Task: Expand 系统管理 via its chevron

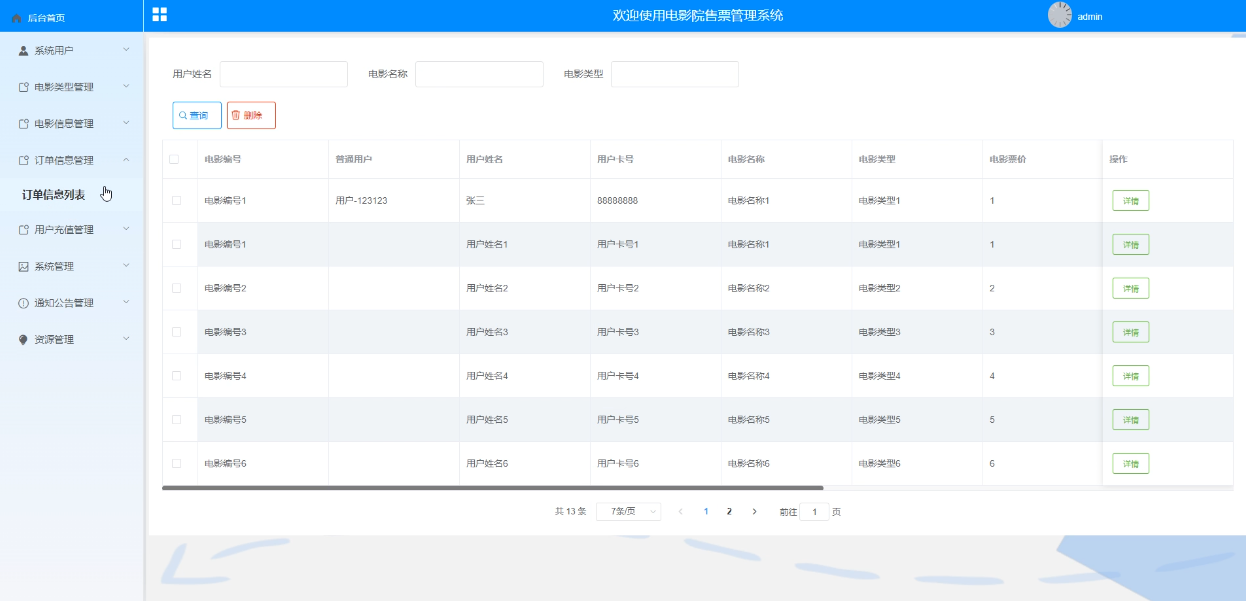Action: [126, 265]
